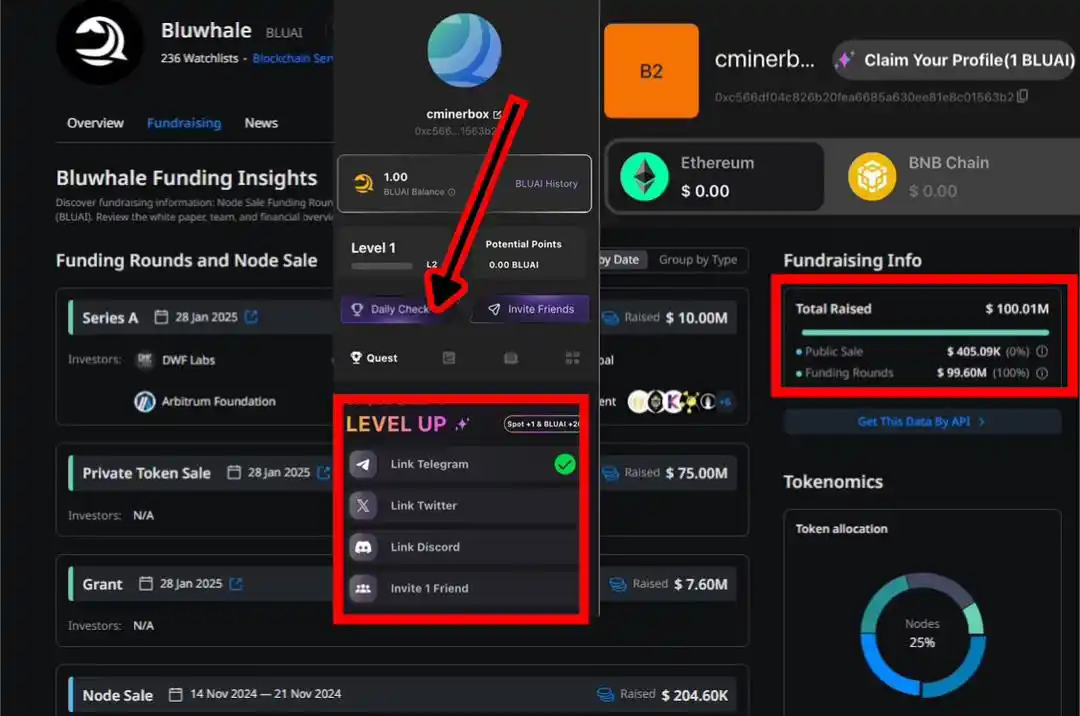This screenshot has height=716, width=1080.
Task: Open BLUAI History
Action: pos(546,184)
